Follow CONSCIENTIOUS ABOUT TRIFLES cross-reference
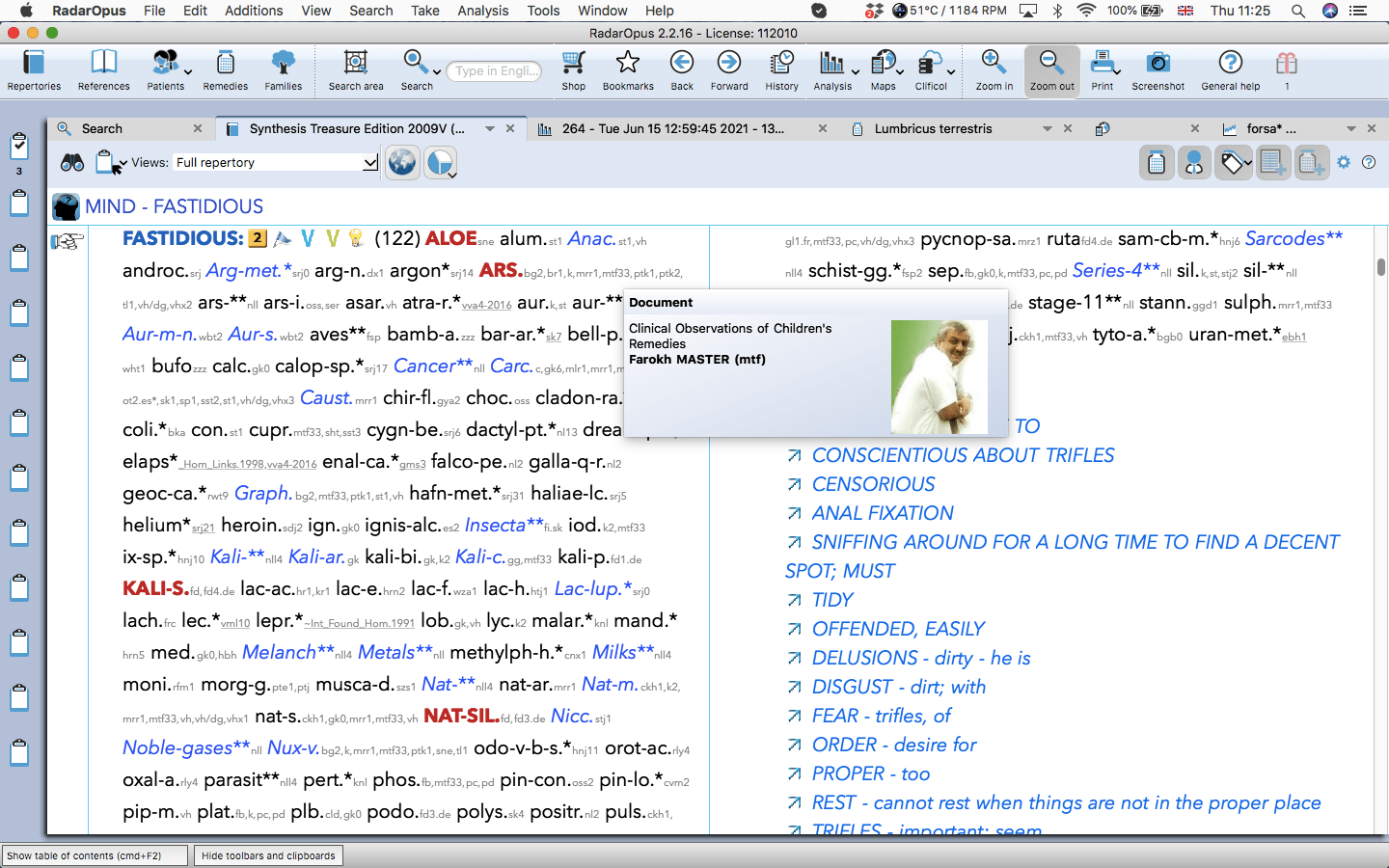Viewport: 1389px width, 868px height. [963, 455]
